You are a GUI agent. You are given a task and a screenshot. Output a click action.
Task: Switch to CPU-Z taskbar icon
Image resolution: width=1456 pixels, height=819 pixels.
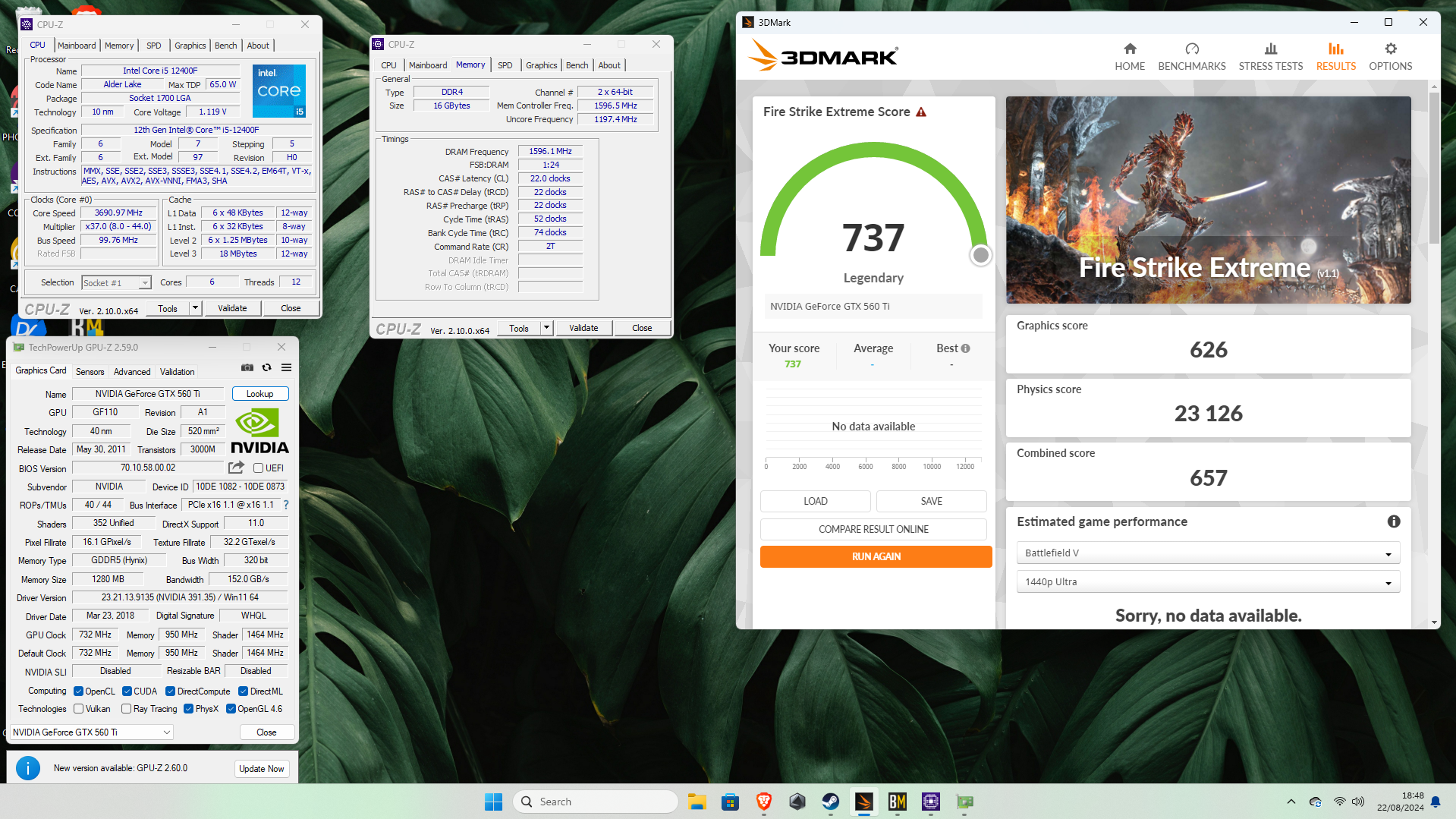[930, 802]
